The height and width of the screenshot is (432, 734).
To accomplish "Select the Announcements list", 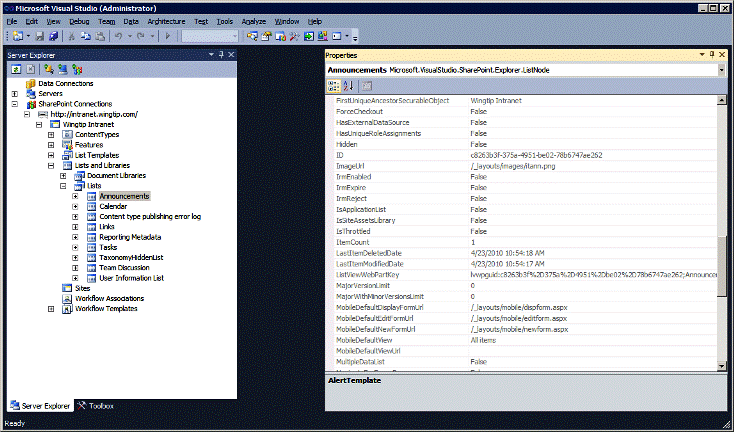I will pyautogui.click(x=124, y=196).
